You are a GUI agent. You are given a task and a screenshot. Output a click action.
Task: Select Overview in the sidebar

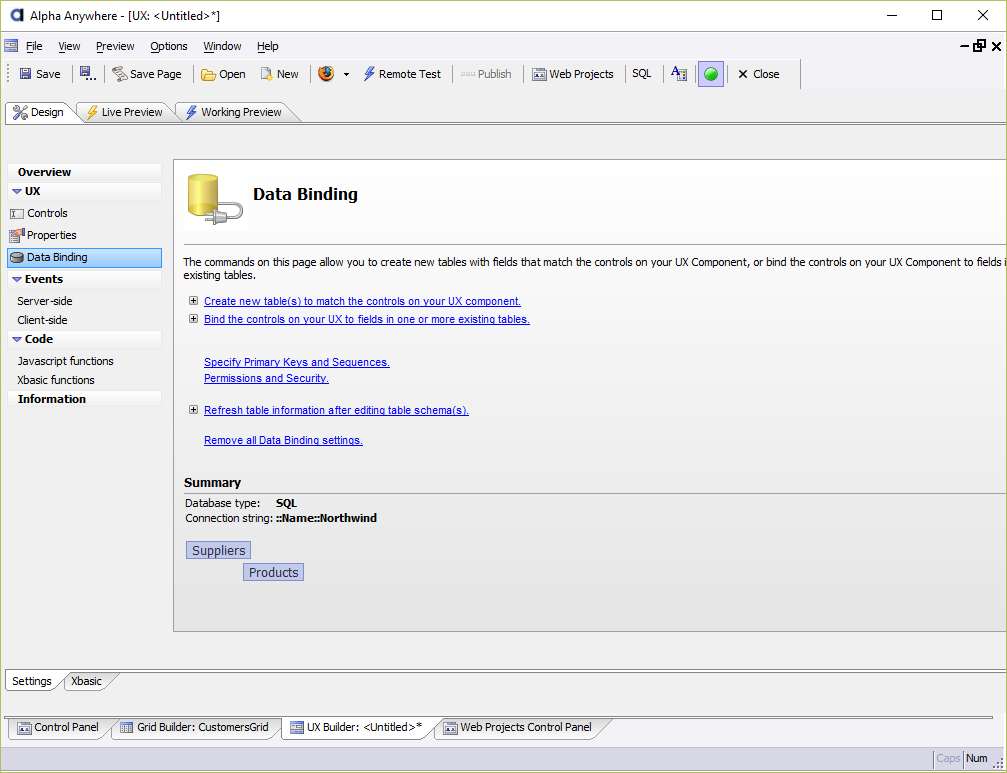click(x=84, y=172)
